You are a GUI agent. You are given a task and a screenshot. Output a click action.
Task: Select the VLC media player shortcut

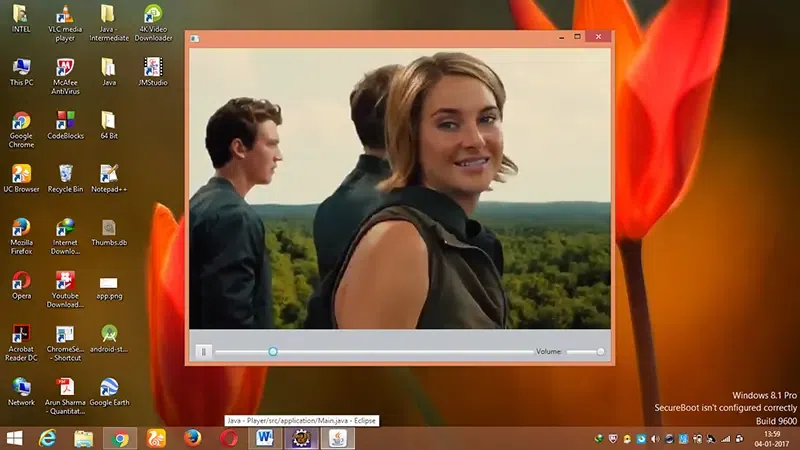[x=65, y=23]
